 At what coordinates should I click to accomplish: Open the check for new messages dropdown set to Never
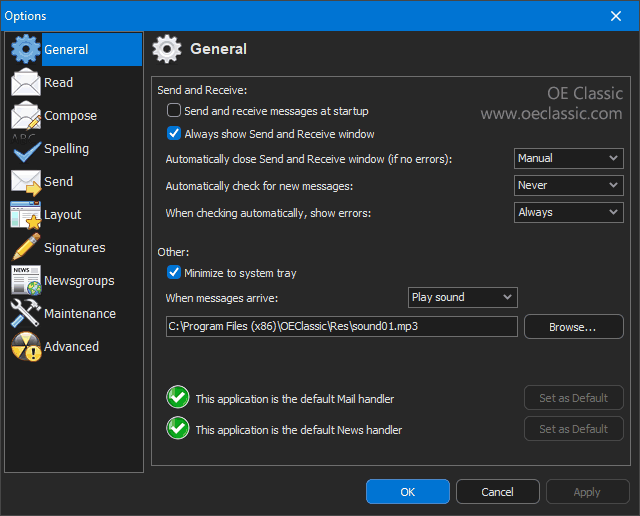569,185
